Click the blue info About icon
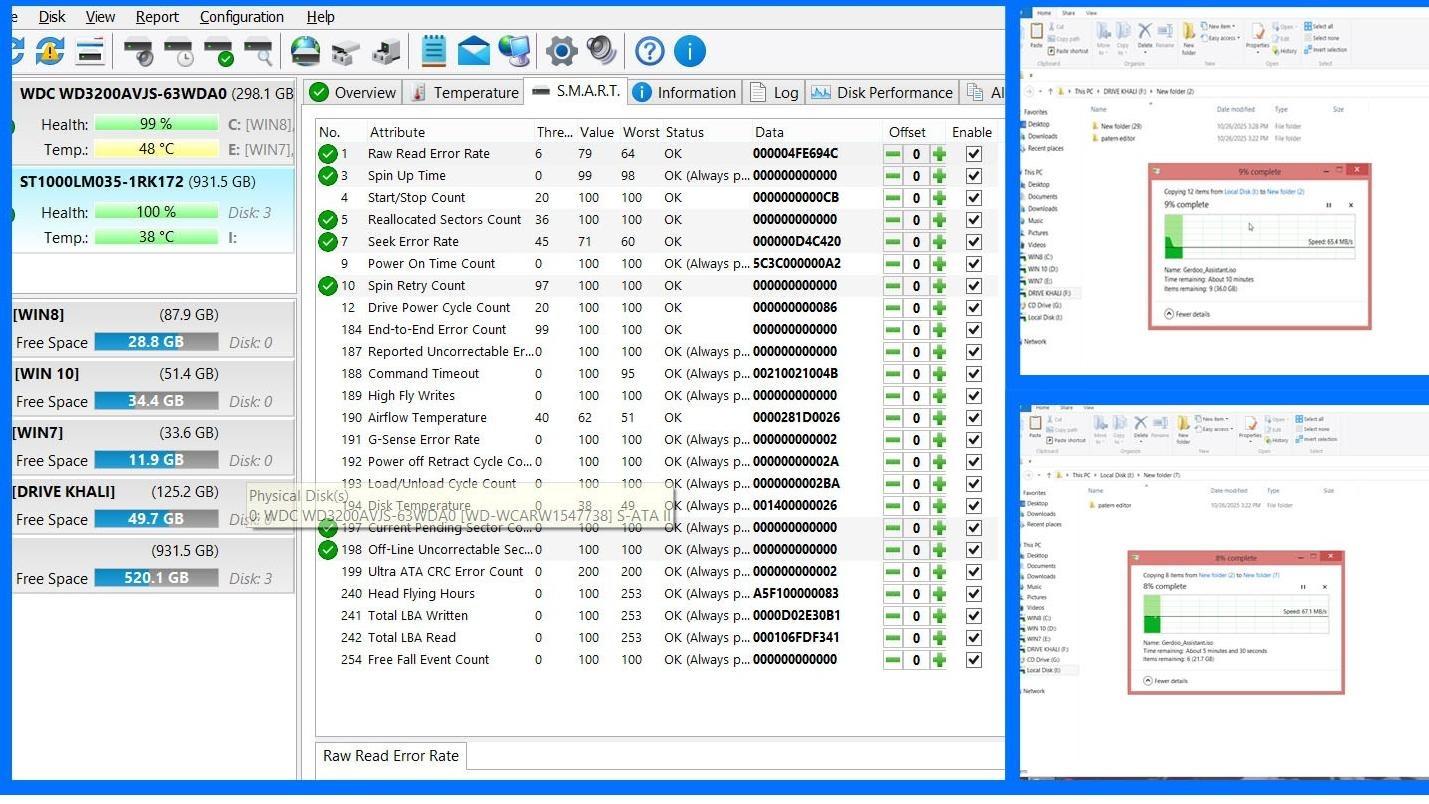 pos(690,51)
